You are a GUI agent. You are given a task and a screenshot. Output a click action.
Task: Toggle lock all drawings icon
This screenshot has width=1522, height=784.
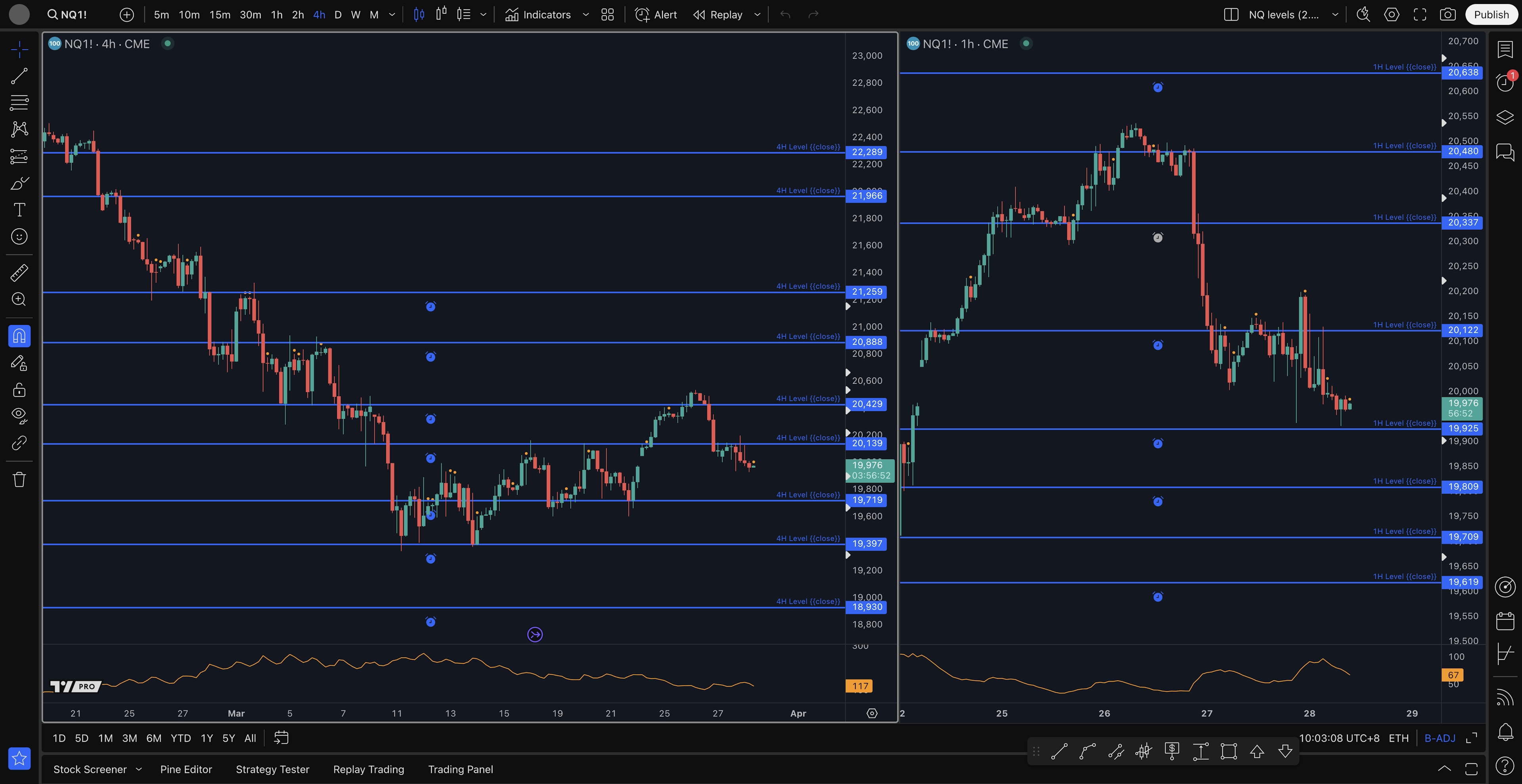[19, 390]
